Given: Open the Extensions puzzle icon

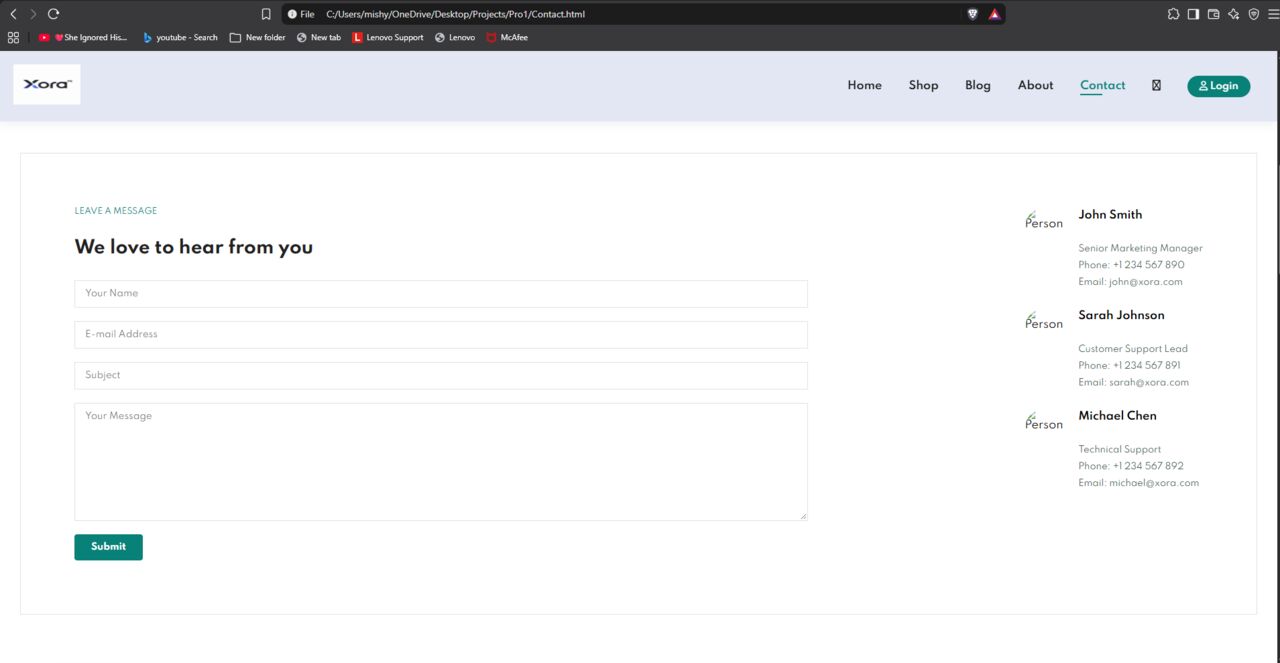Looking at the screenshot, I should pos(1173,14).
